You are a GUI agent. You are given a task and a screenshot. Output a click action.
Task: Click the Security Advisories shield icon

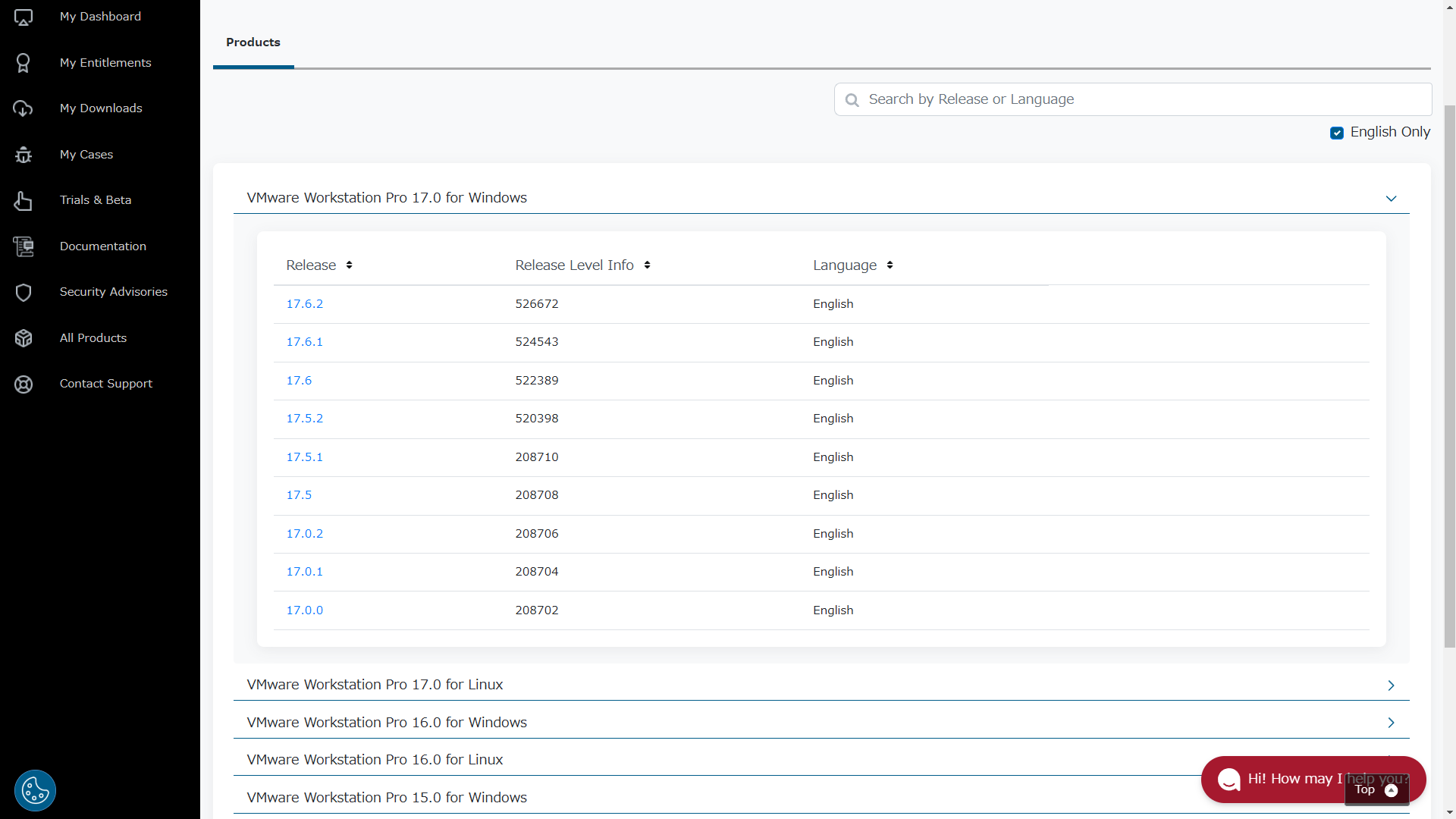24,292
